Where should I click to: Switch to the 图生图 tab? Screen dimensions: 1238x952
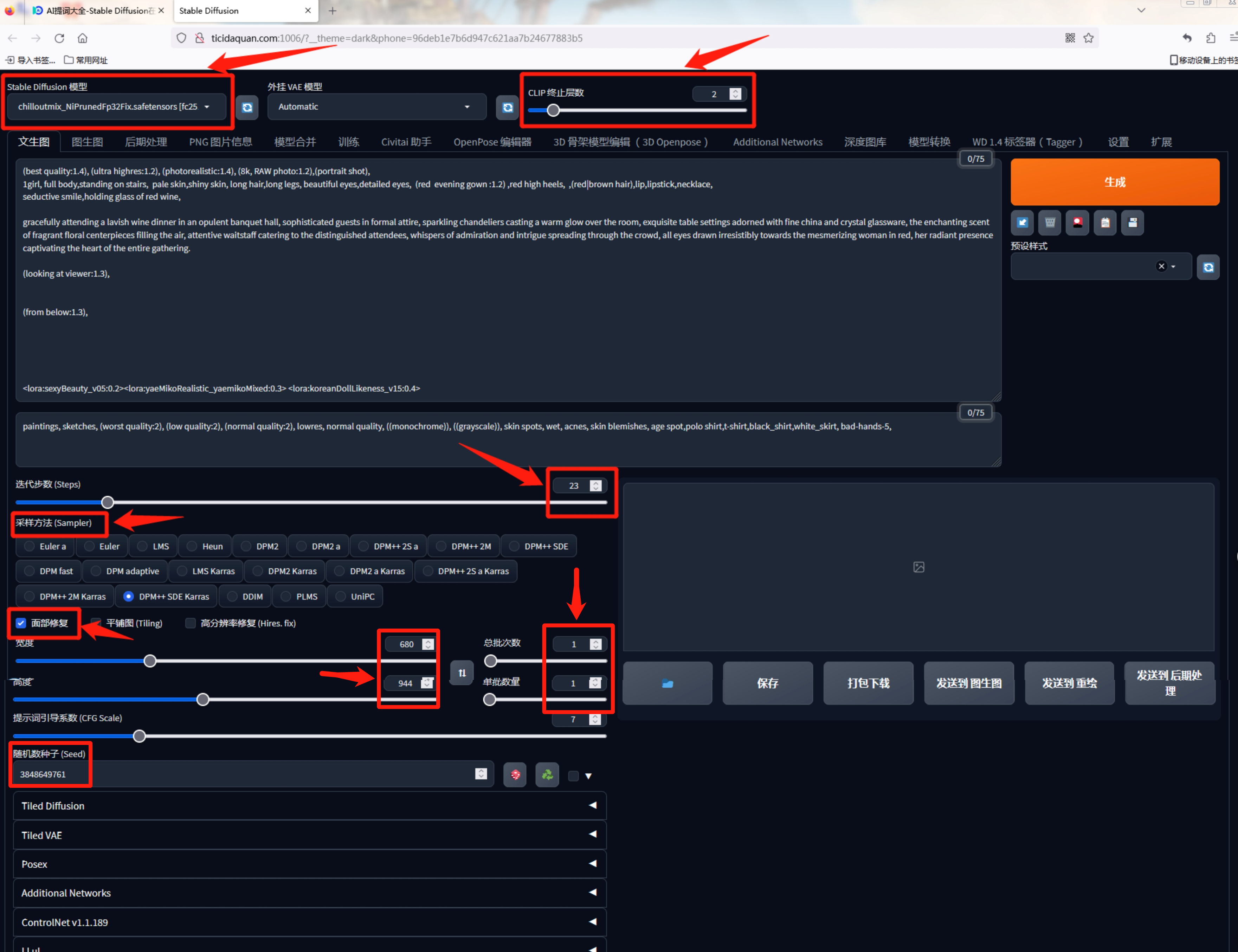point(87,142)
